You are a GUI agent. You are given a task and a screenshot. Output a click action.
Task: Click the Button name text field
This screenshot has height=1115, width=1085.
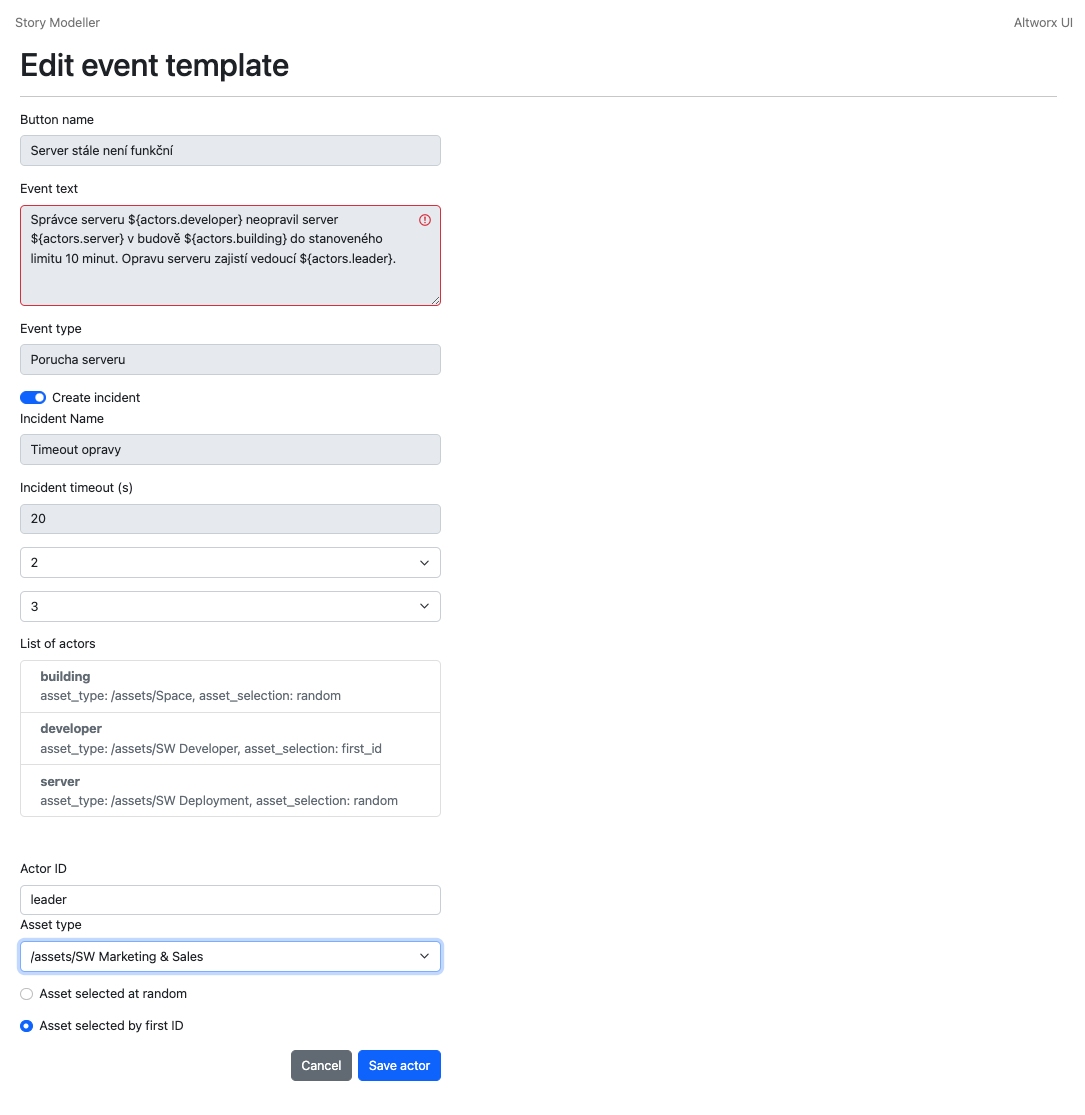click(230, 151)
